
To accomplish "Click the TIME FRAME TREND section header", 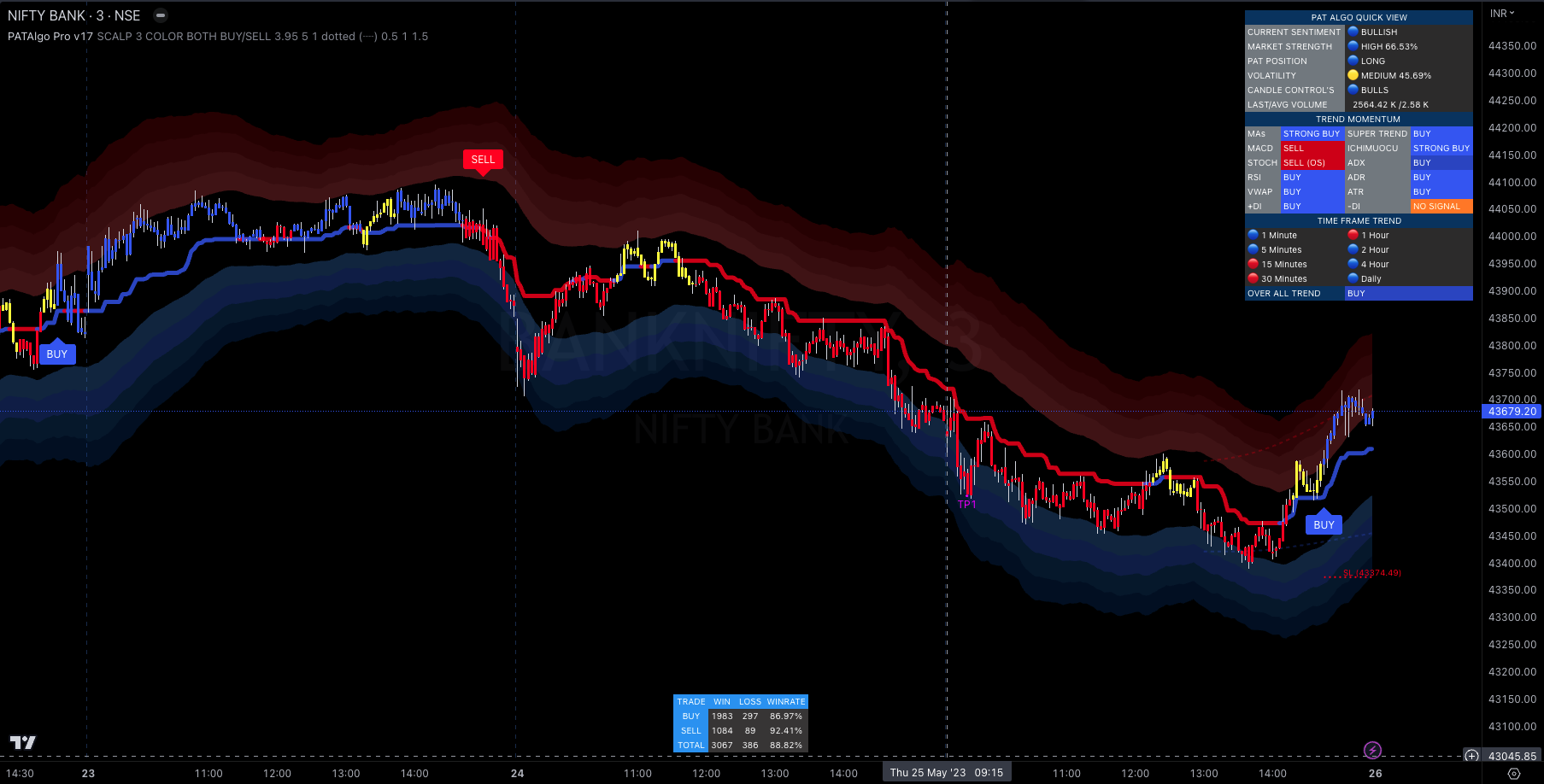I will click(1359, 220).
